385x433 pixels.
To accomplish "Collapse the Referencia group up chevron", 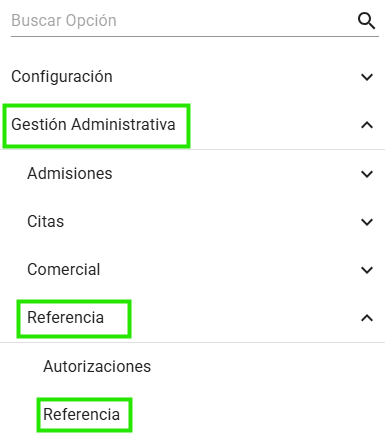I will pos(367,318).
